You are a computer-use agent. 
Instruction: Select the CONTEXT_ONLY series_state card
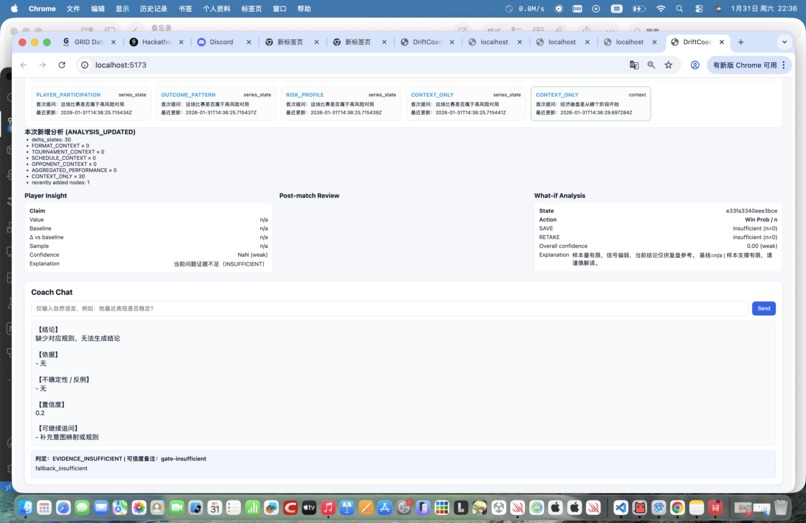tap(466, 103)
